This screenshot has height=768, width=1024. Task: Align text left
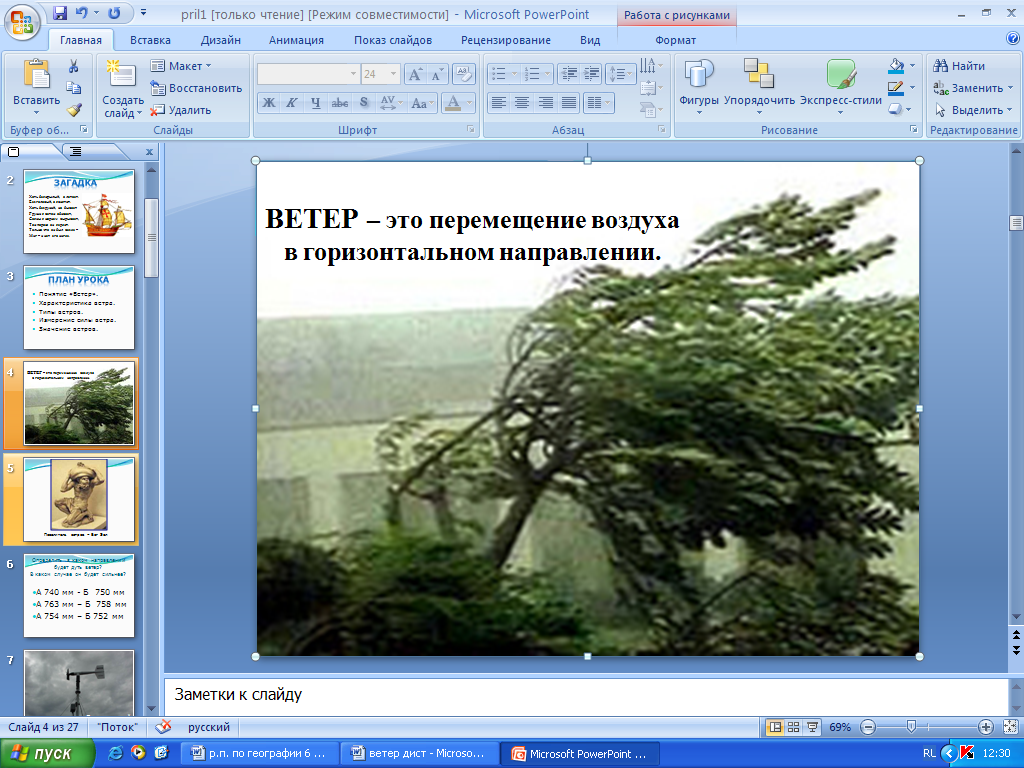(x=499, y=103)
